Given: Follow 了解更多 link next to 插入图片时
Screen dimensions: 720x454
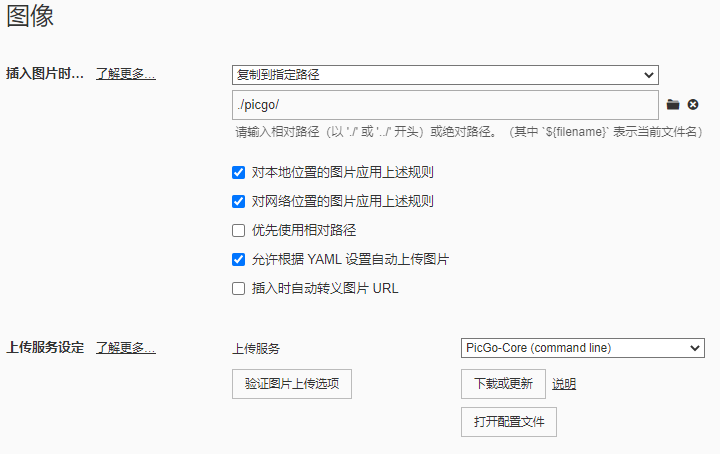Looking at the screenshot, I should [x=126, y=73].
